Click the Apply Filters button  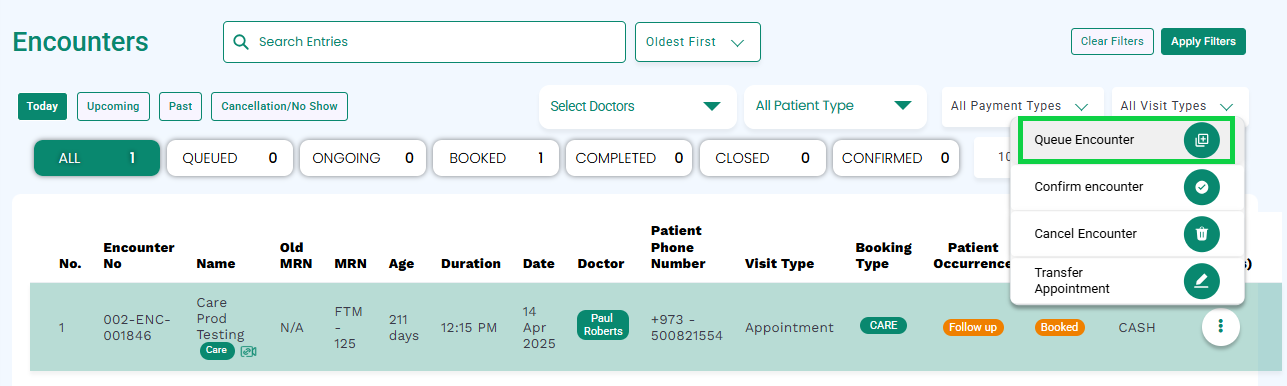point(1203,41)
